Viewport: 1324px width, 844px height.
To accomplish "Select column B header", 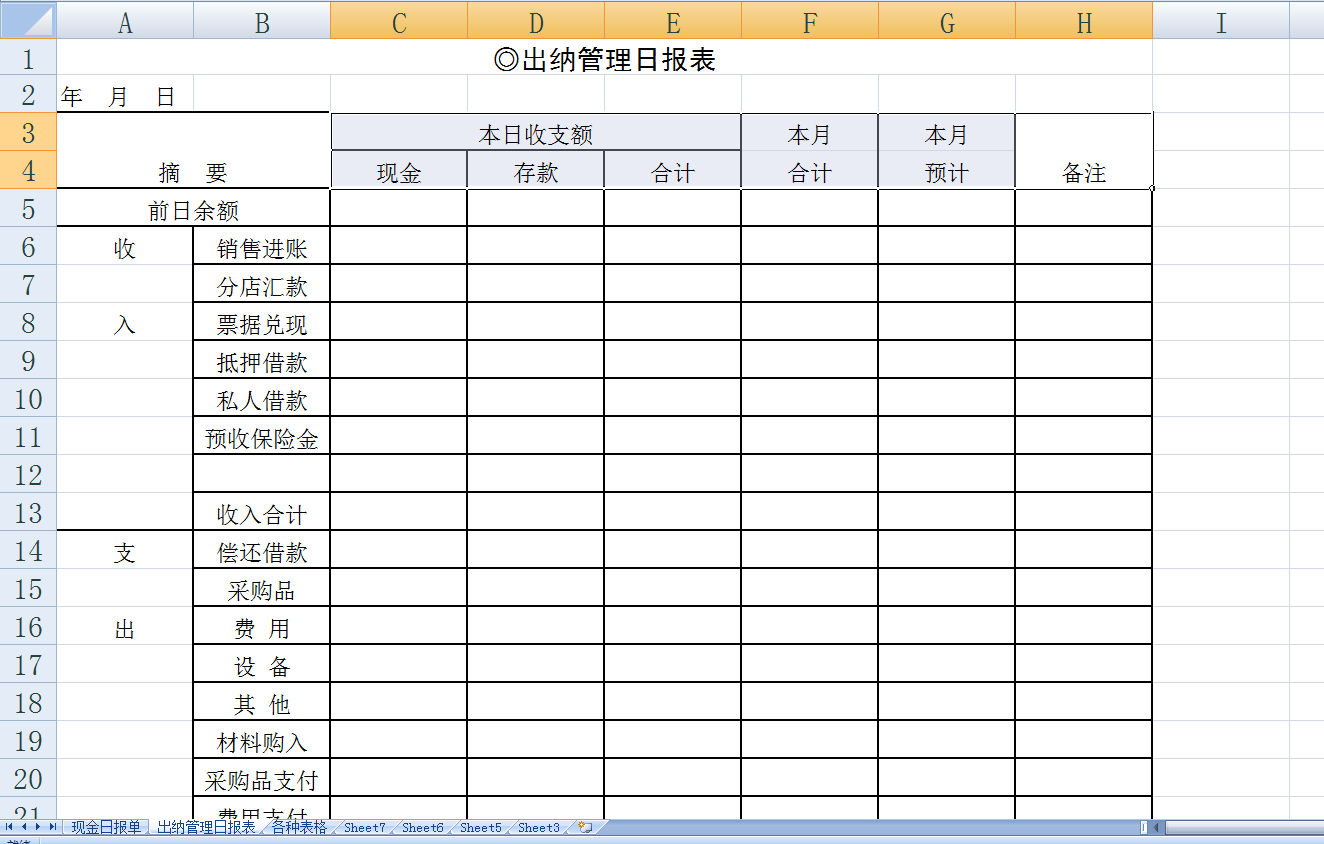I will (262, 19).
